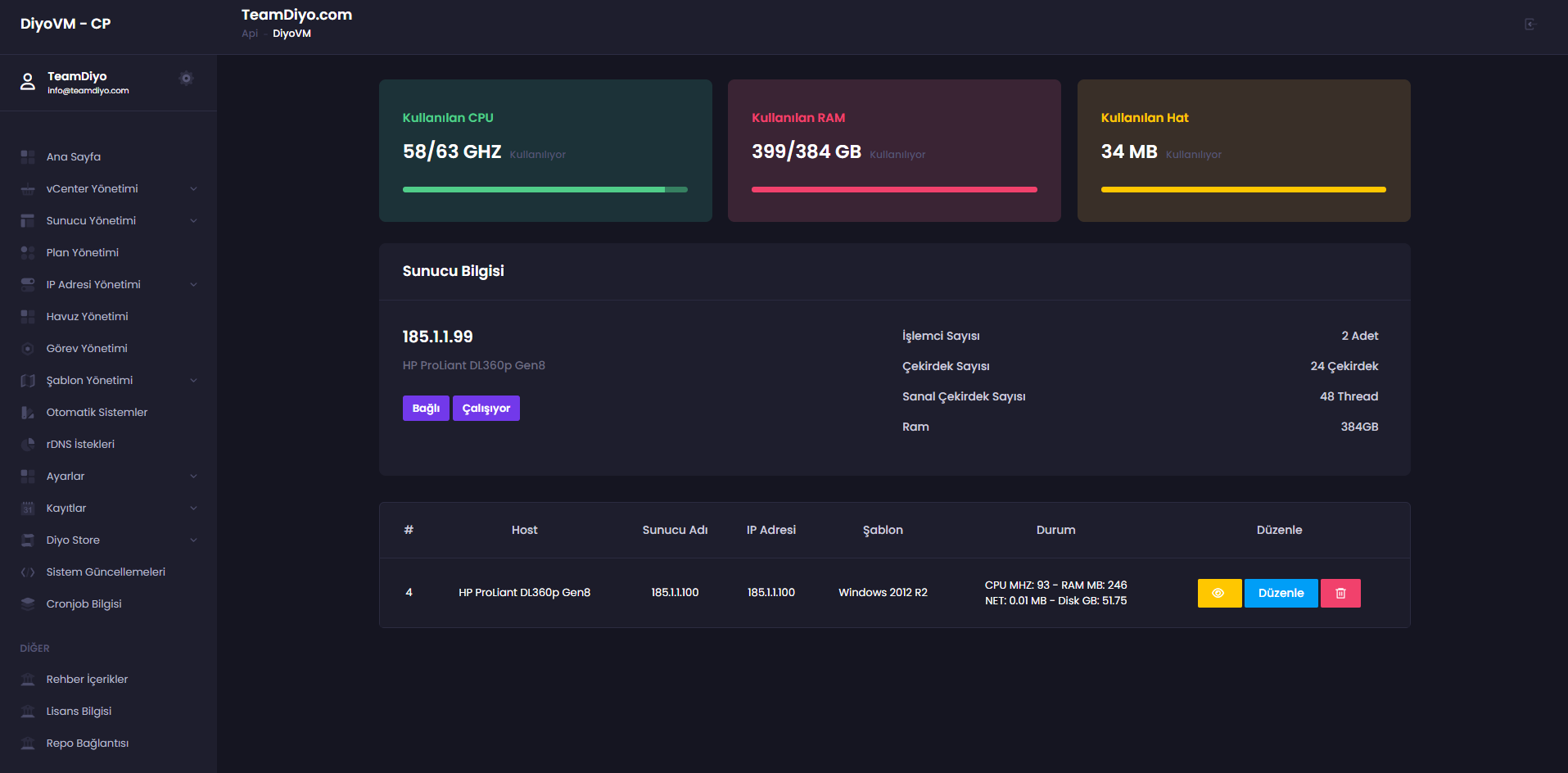Click the Görev Yönetimi sidebar icon

(28, 348)
